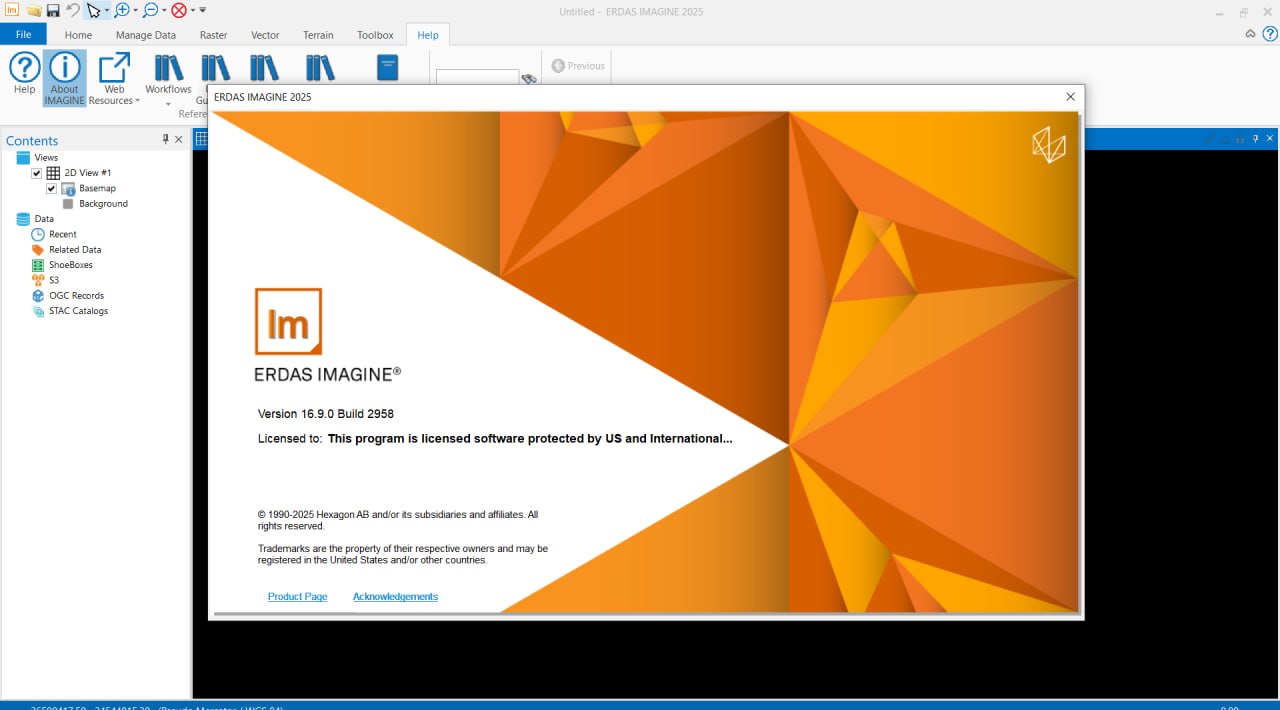
Task: Collapse the ribbon with the top-right chevron
Action: click(1250, 34)
